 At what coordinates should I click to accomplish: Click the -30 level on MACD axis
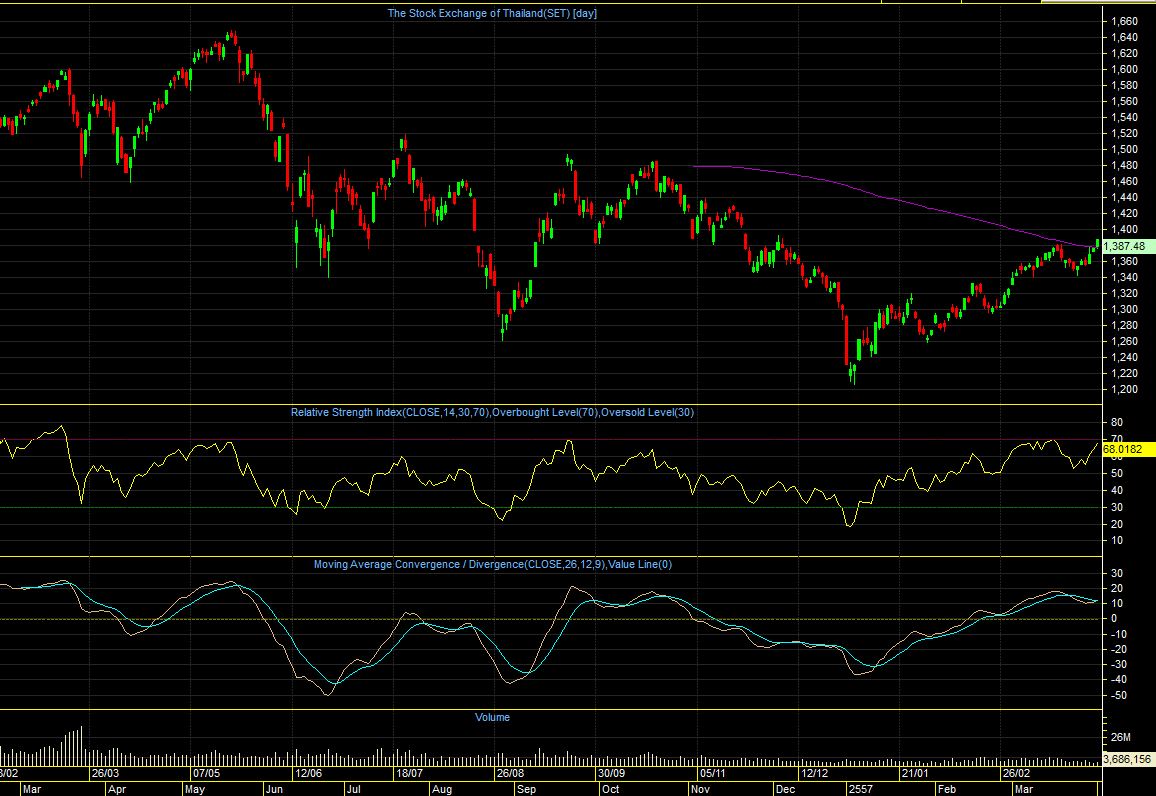coord(1117,664)
